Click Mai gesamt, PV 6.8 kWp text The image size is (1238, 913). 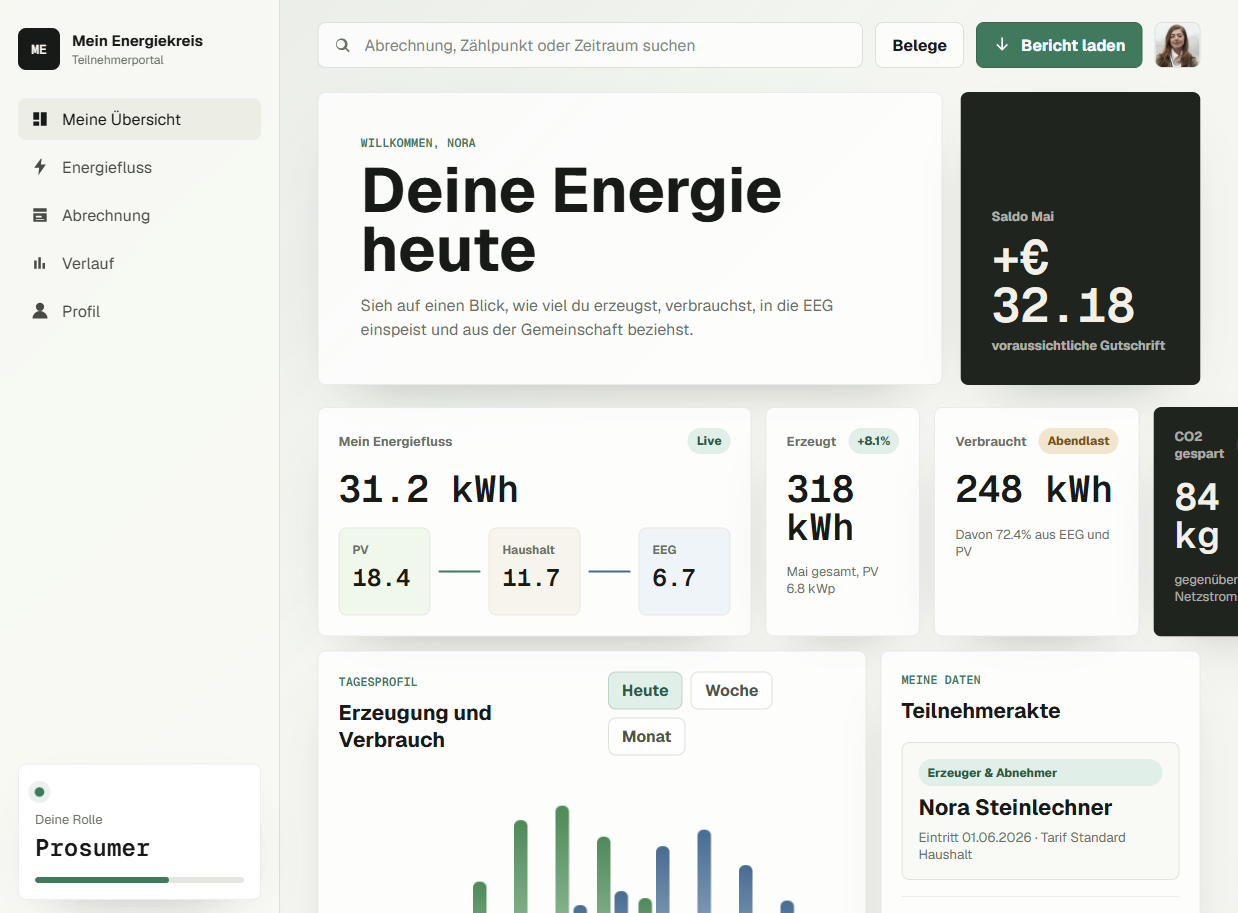pyautogui.click(x=833, y=580)
